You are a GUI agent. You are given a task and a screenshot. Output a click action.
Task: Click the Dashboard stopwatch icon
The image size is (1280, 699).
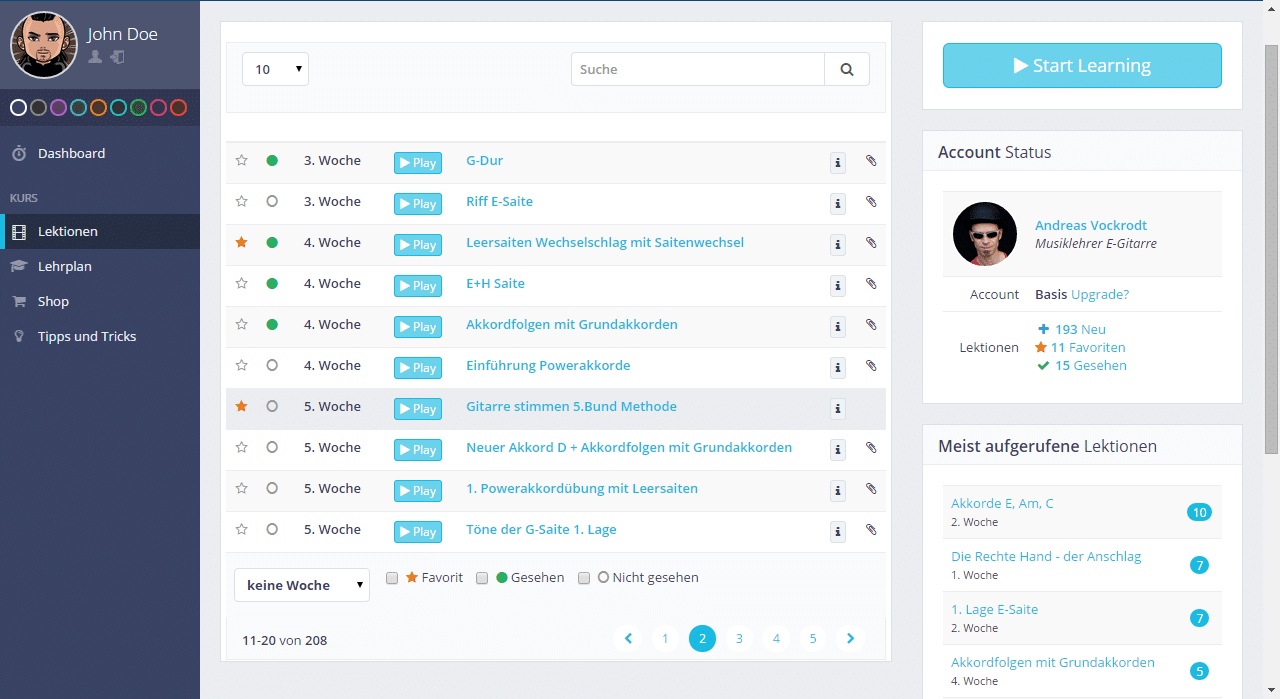coord(18,153)
